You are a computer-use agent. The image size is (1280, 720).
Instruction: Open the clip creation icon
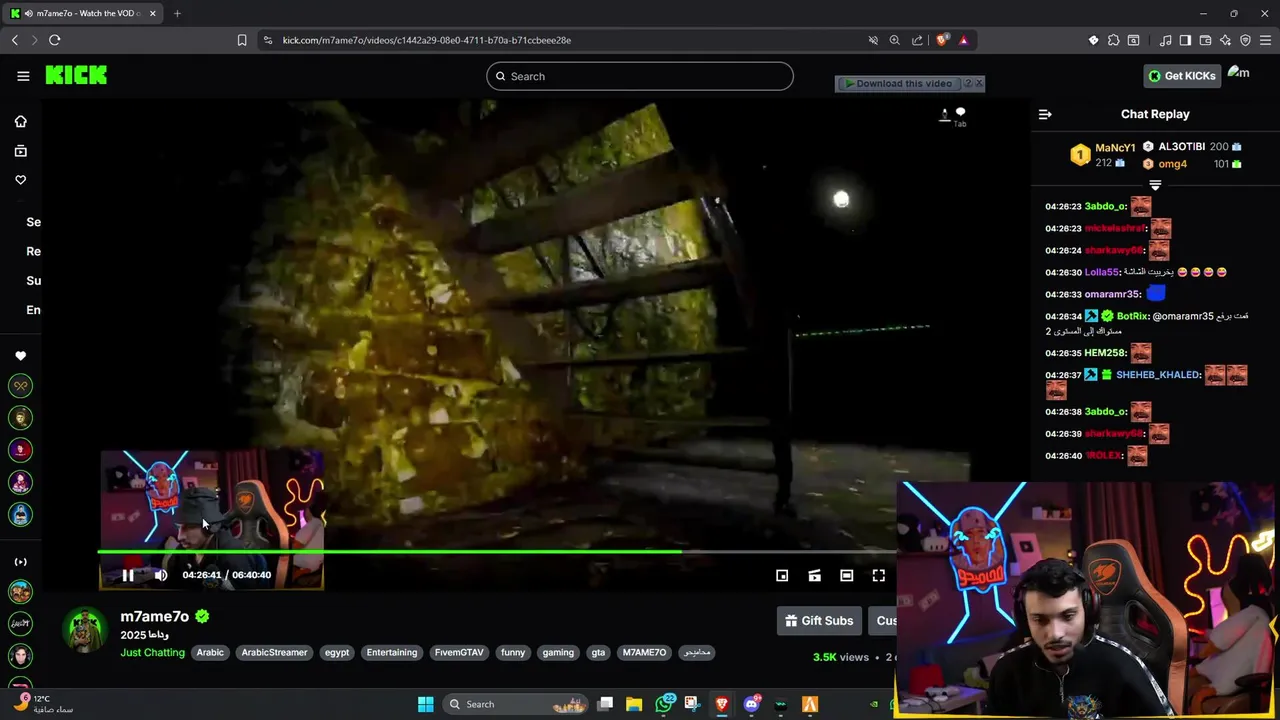(x=815, y=575)
